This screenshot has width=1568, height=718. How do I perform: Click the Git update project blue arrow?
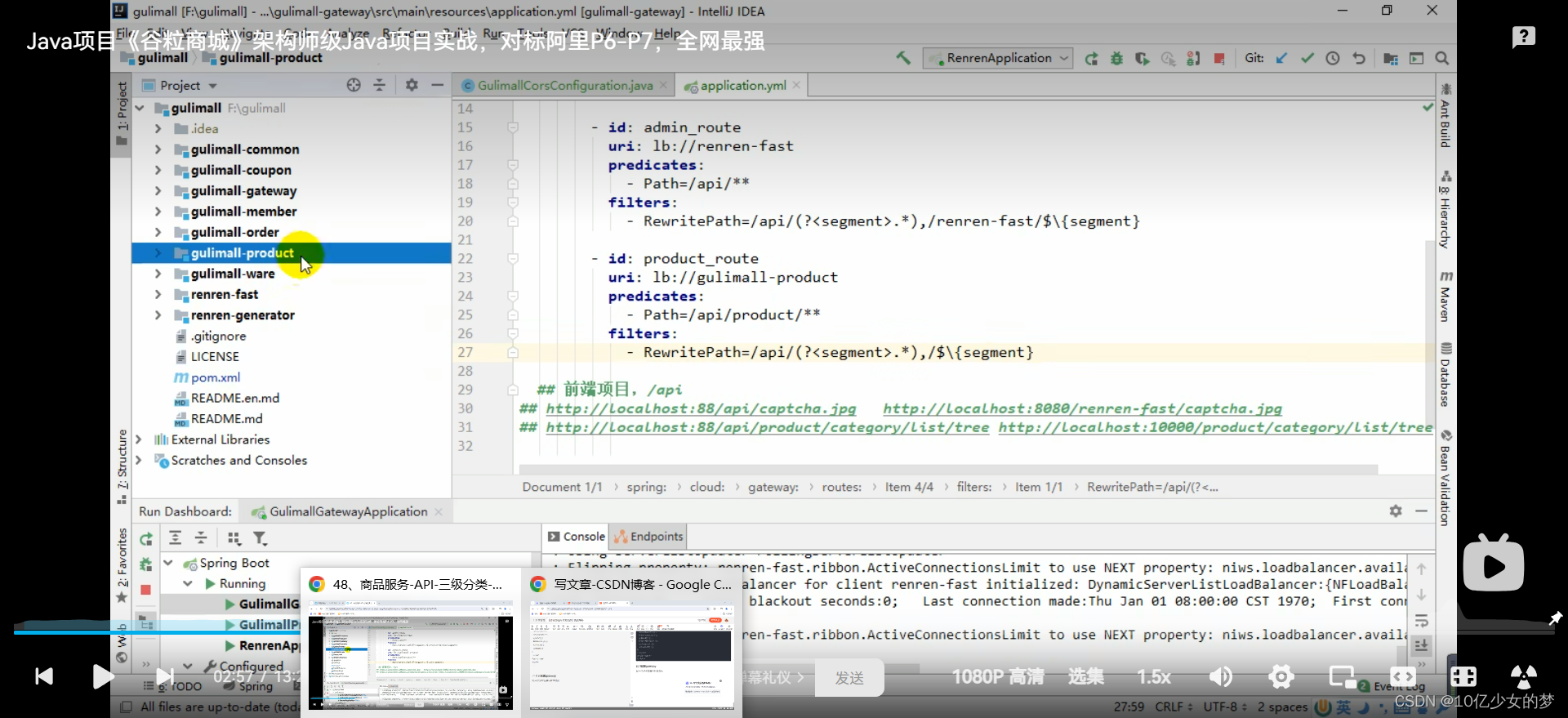(1281, 58)
